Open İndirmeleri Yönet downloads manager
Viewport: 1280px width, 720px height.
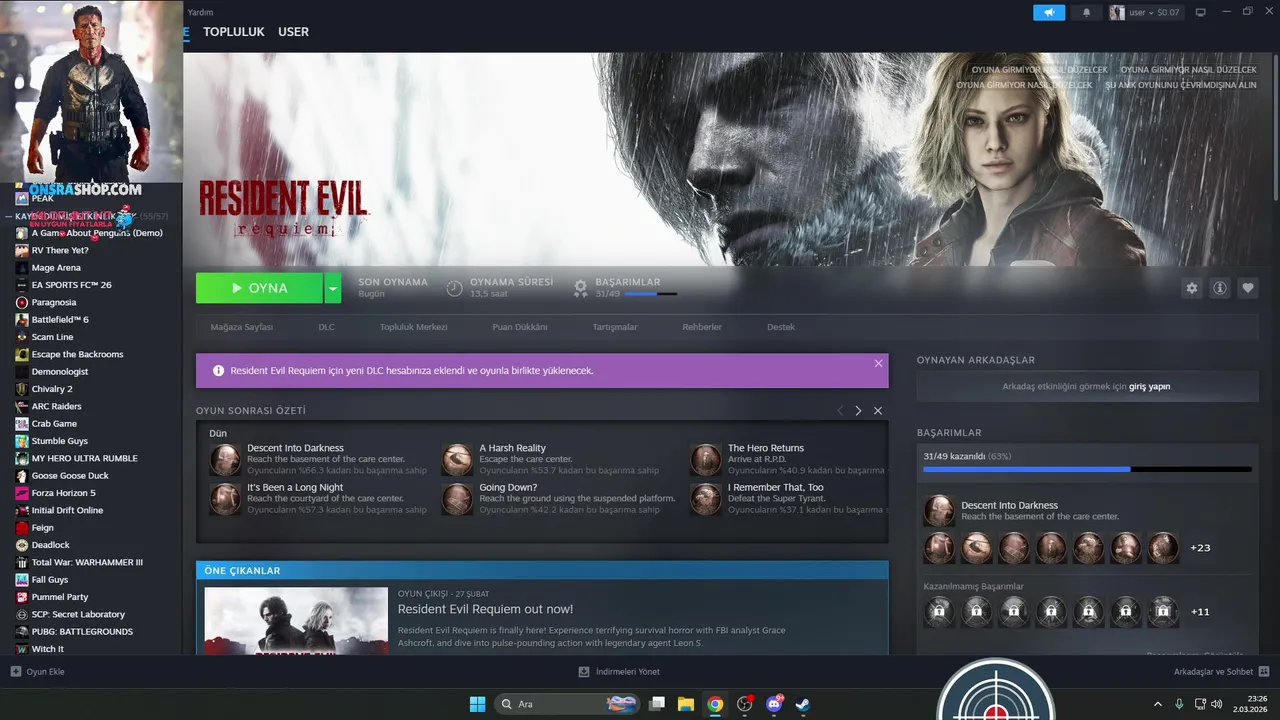[x=619, y=672]
